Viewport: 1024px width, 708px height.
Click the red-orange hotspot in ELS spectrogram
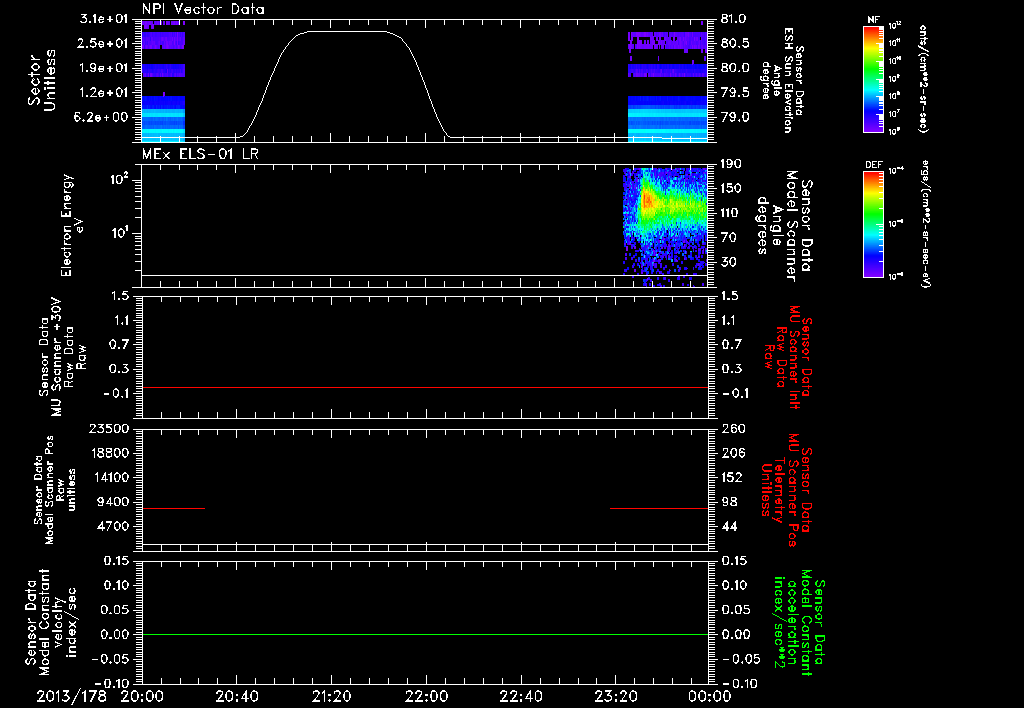647,201
